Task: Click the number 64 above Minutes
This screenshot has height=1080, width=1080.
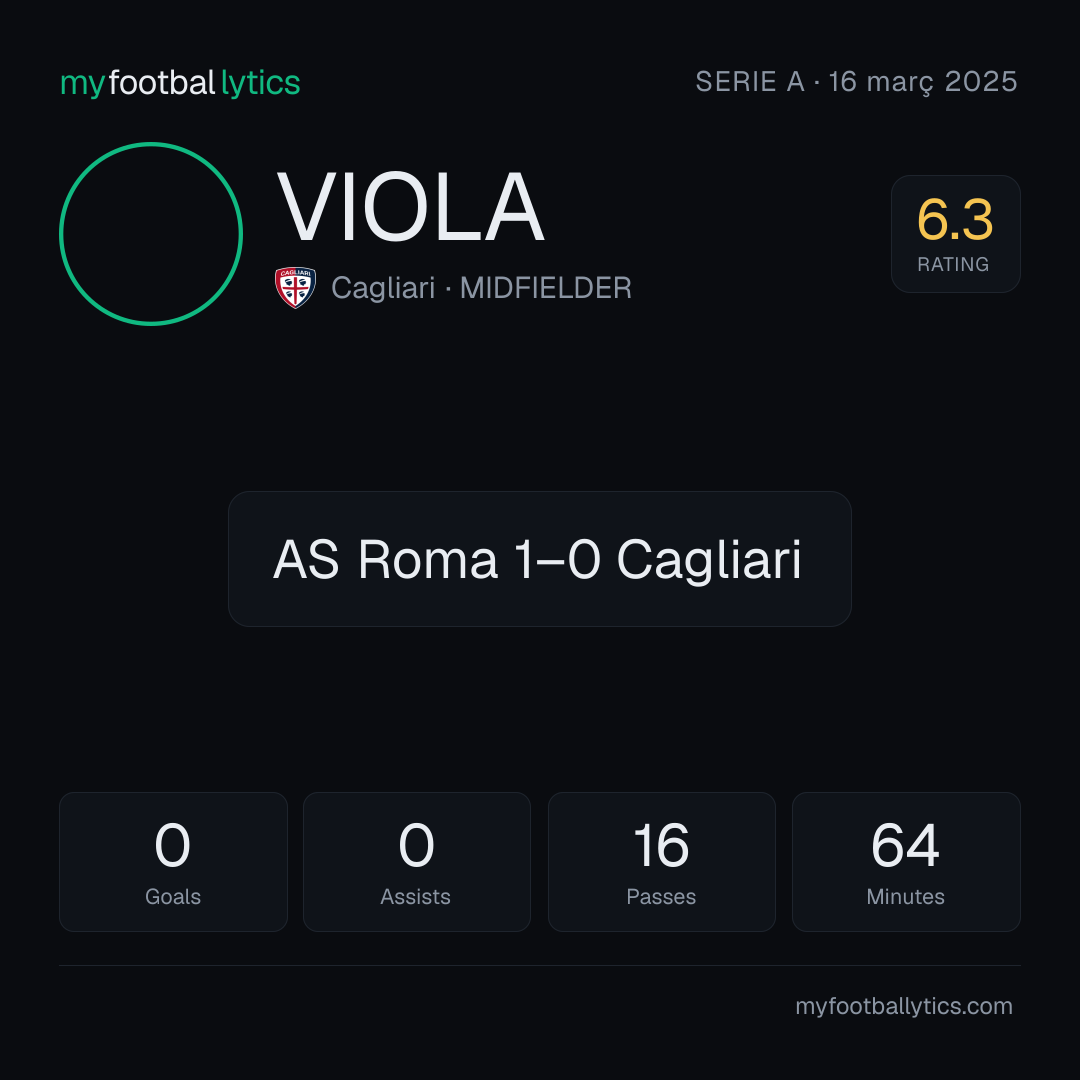Action: (905, 844)
